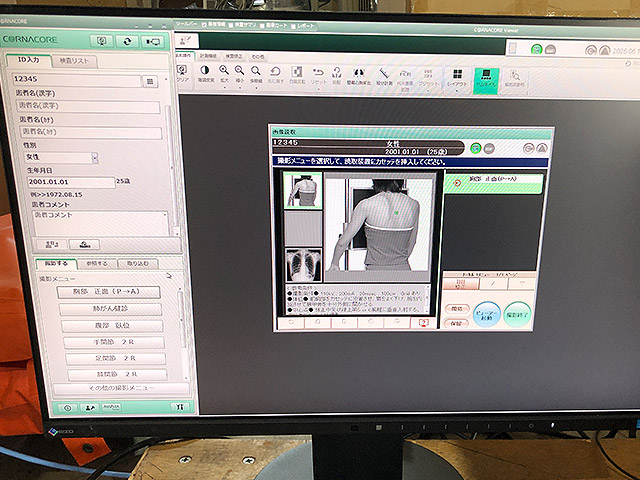
Task: Click the Rotate image icon
Action: pyautogui.click(x=336, y=73)
